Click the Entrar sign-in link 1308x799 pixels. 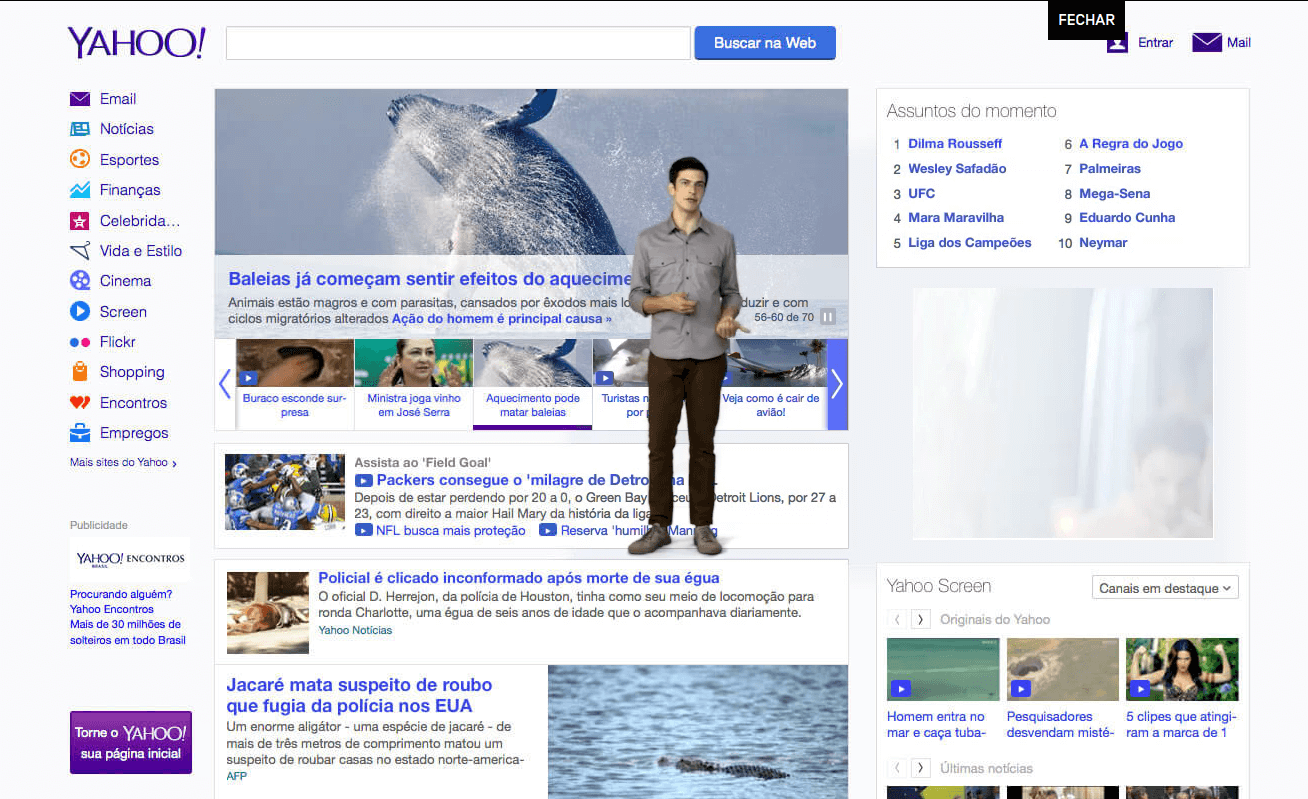click(1156, 43)
